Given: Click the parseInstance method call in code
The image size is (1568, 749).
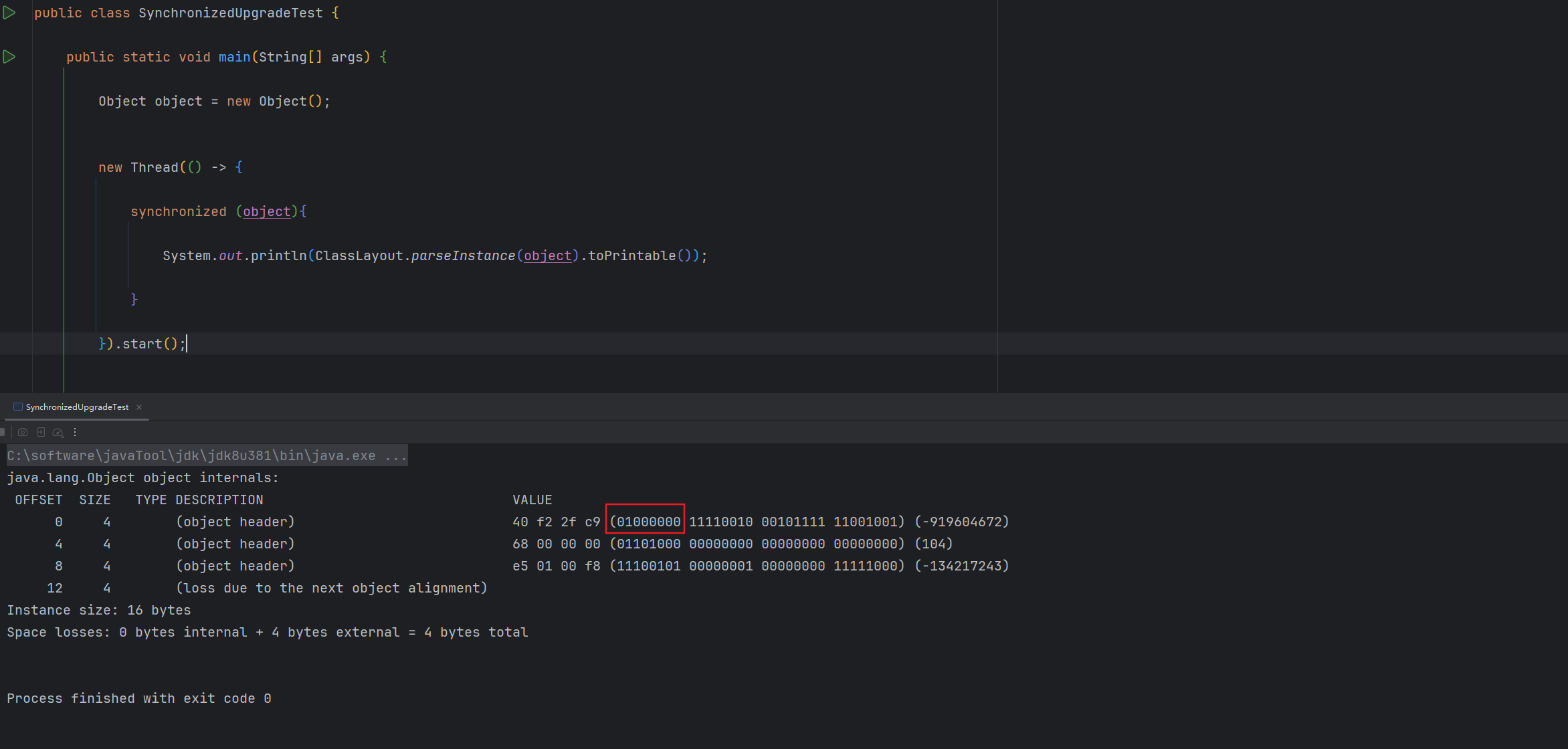Looking at the screenshot, I should click(463, 255).
